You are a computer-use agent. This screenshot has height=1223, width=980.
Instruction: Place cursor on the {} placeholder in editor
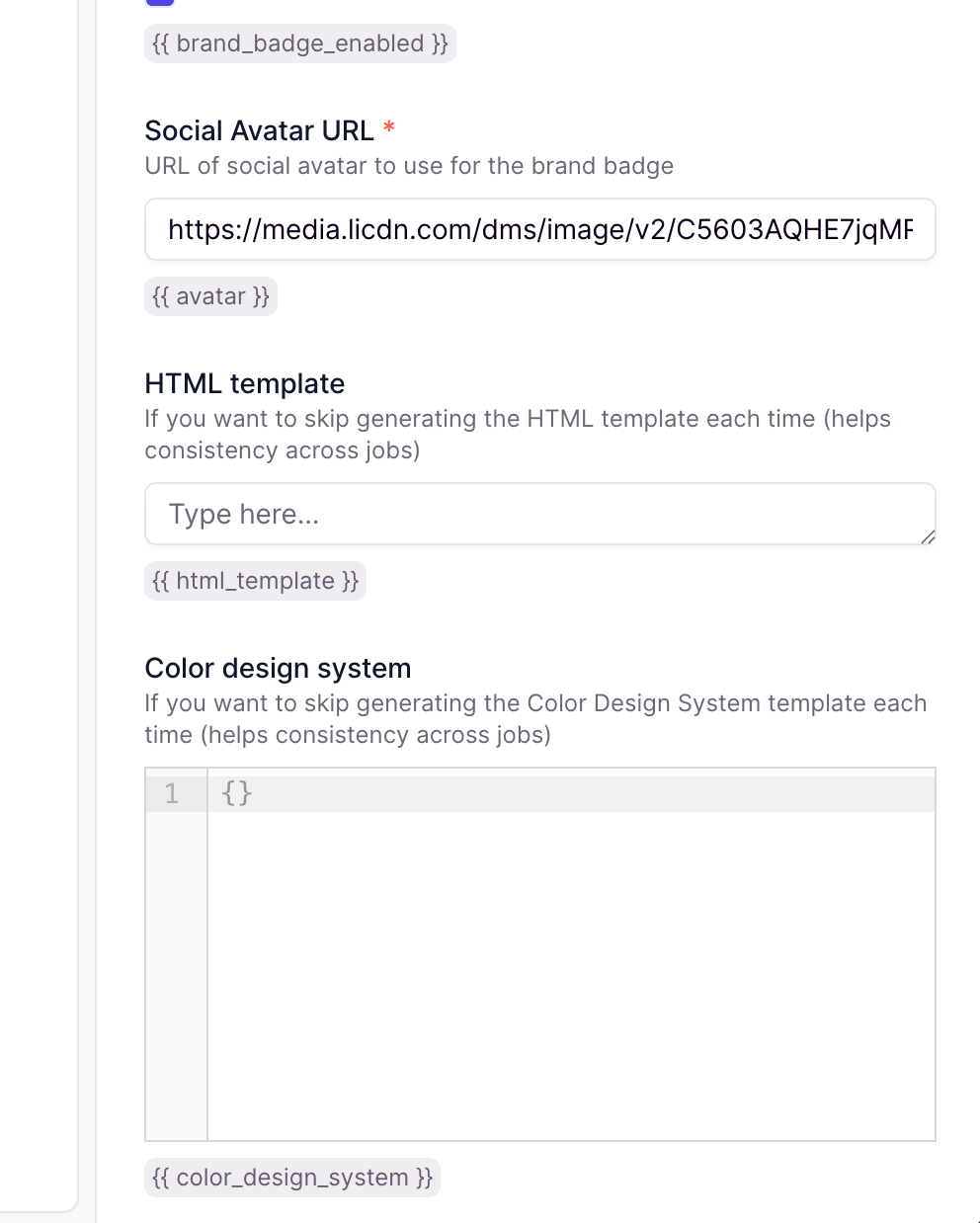[x=236, y=793]
